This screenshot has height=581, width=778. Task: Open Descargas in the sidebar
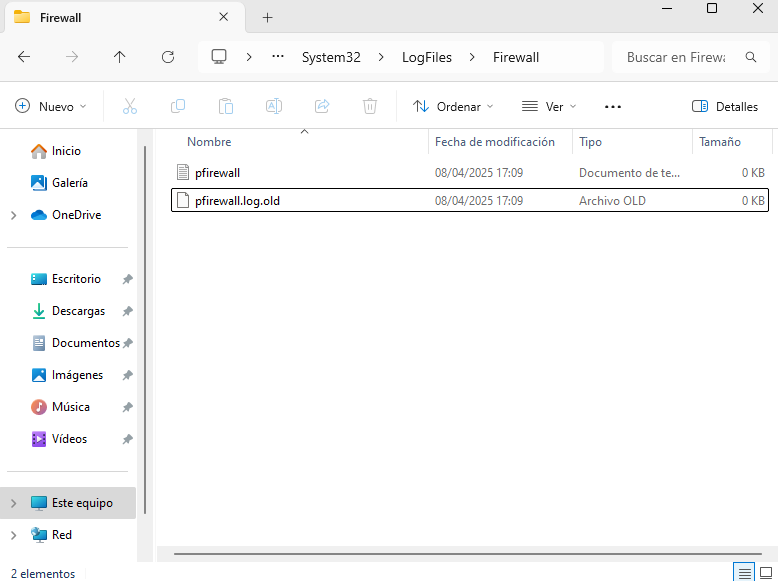coord(78,311)
